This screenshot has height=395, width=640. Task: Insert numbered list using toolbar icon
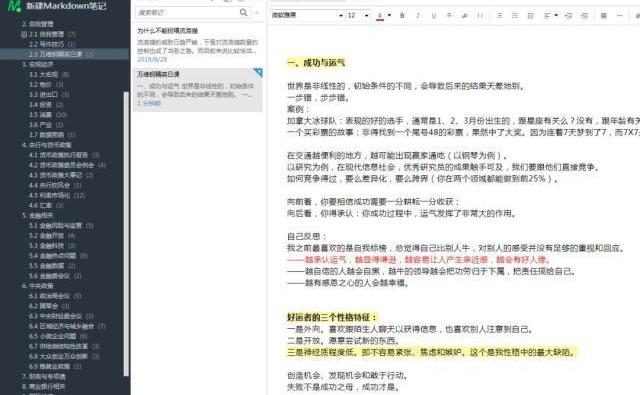coord(515,16)
